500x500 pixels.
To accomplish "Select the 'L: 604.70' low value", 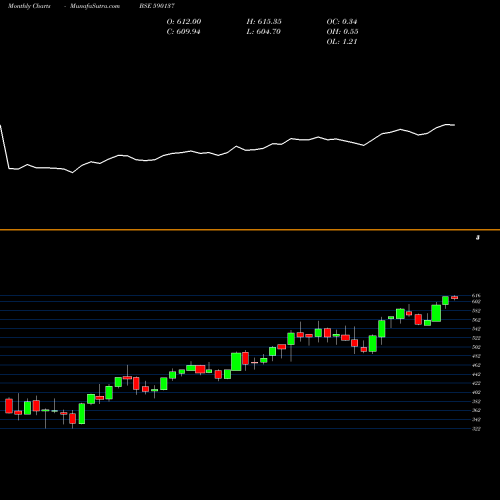I will click(x=264, y=32).
